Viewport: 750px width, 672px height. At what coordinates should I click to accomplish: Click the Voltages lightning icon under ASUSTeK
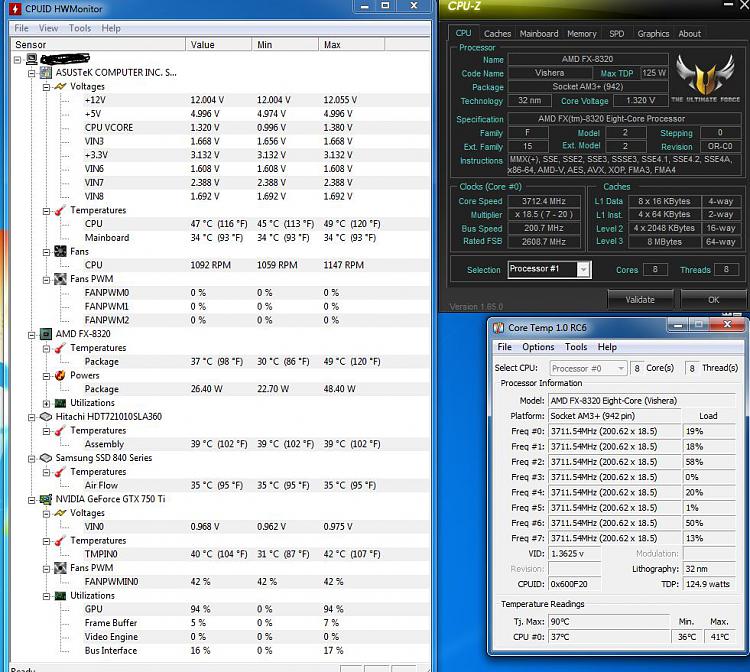60,87
